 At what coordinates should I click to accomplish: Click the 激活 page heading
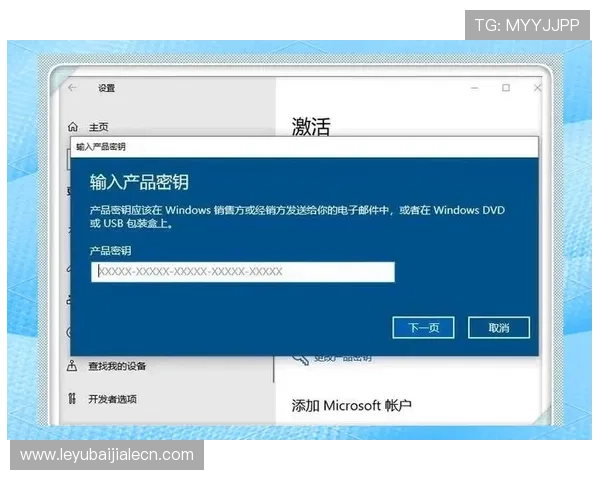(x=311, y=127)
